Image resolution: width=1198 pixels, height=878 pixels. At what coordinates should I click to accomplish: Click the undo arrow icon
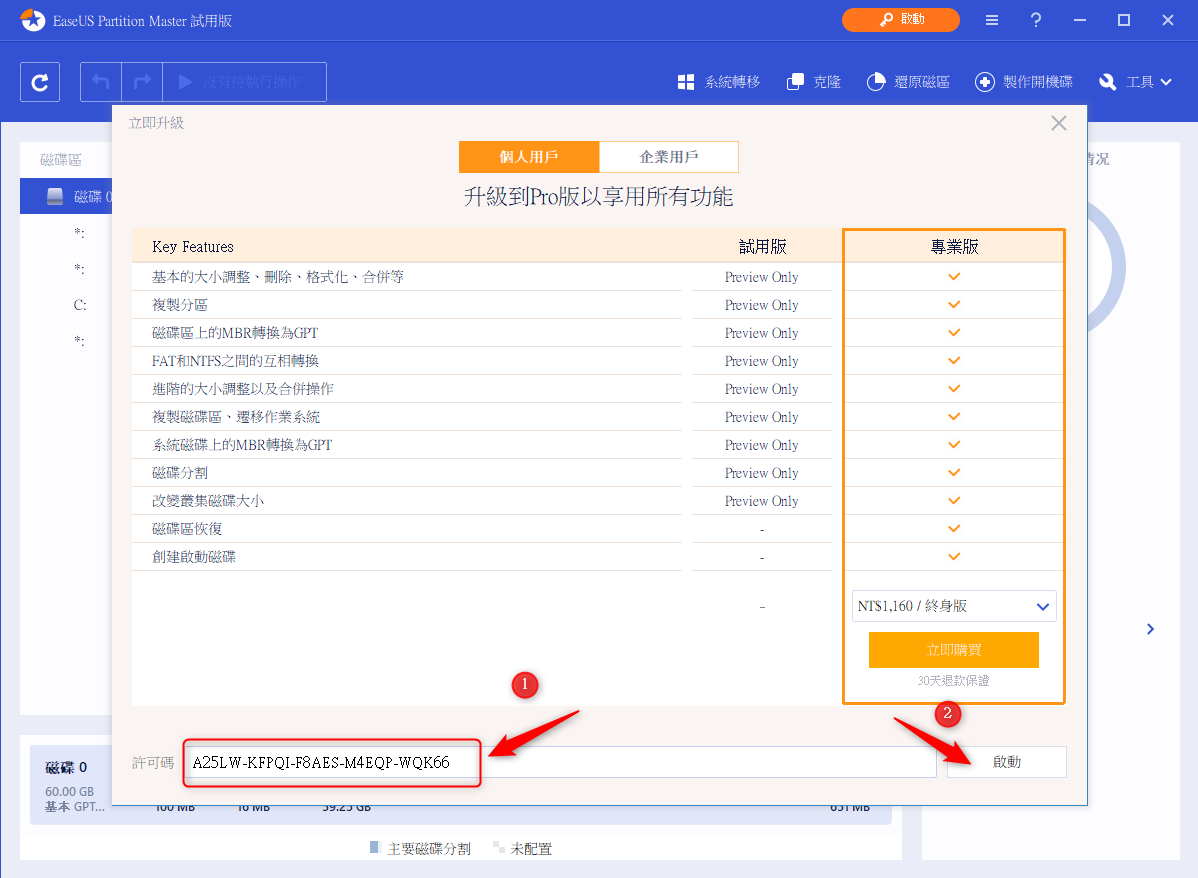(x=101, y=82)
